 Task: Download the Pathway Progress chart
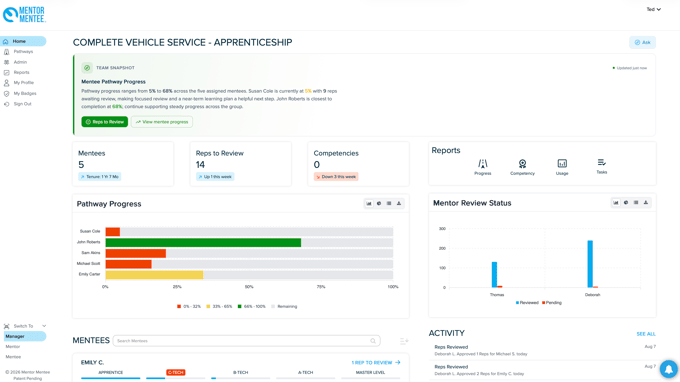pos(399,203)
